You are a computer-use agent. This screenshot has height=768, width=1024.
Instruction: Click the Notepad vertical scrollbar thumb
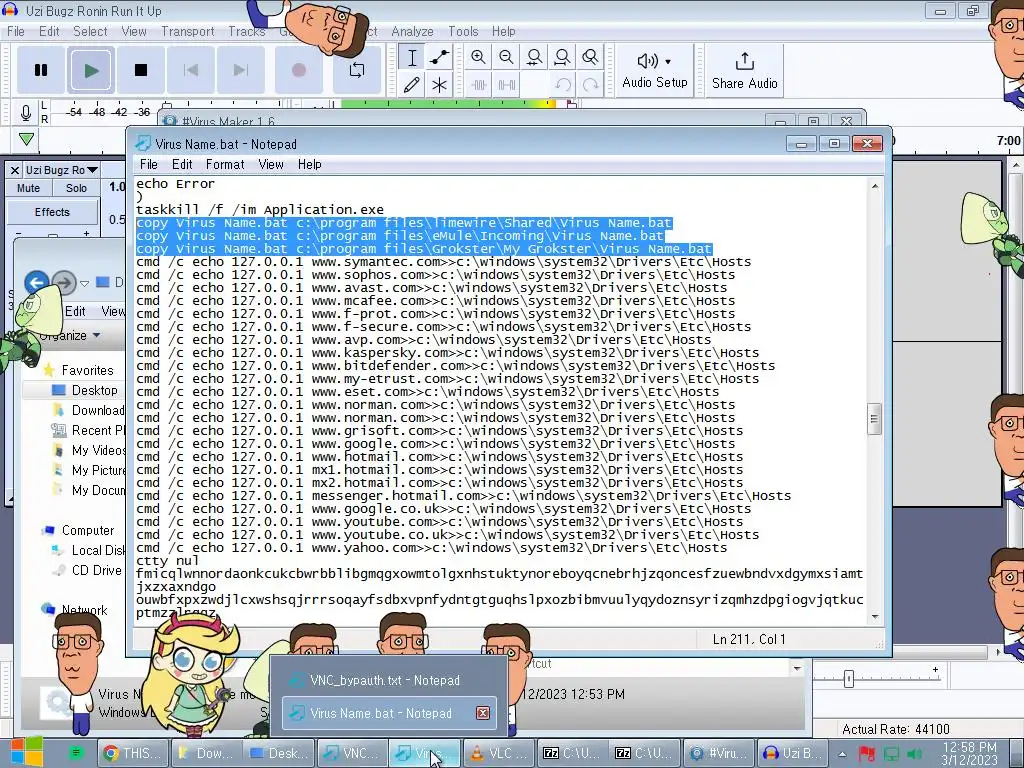click(874, 419)
